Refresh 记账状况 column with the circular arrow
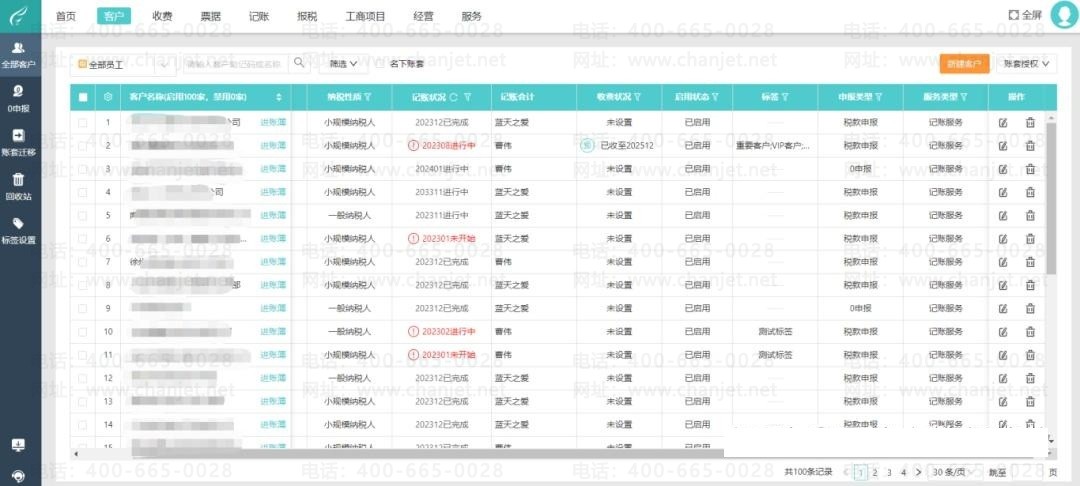This screenshot has height=486, width=1080. pyautogui.click(x=453, y=97)
